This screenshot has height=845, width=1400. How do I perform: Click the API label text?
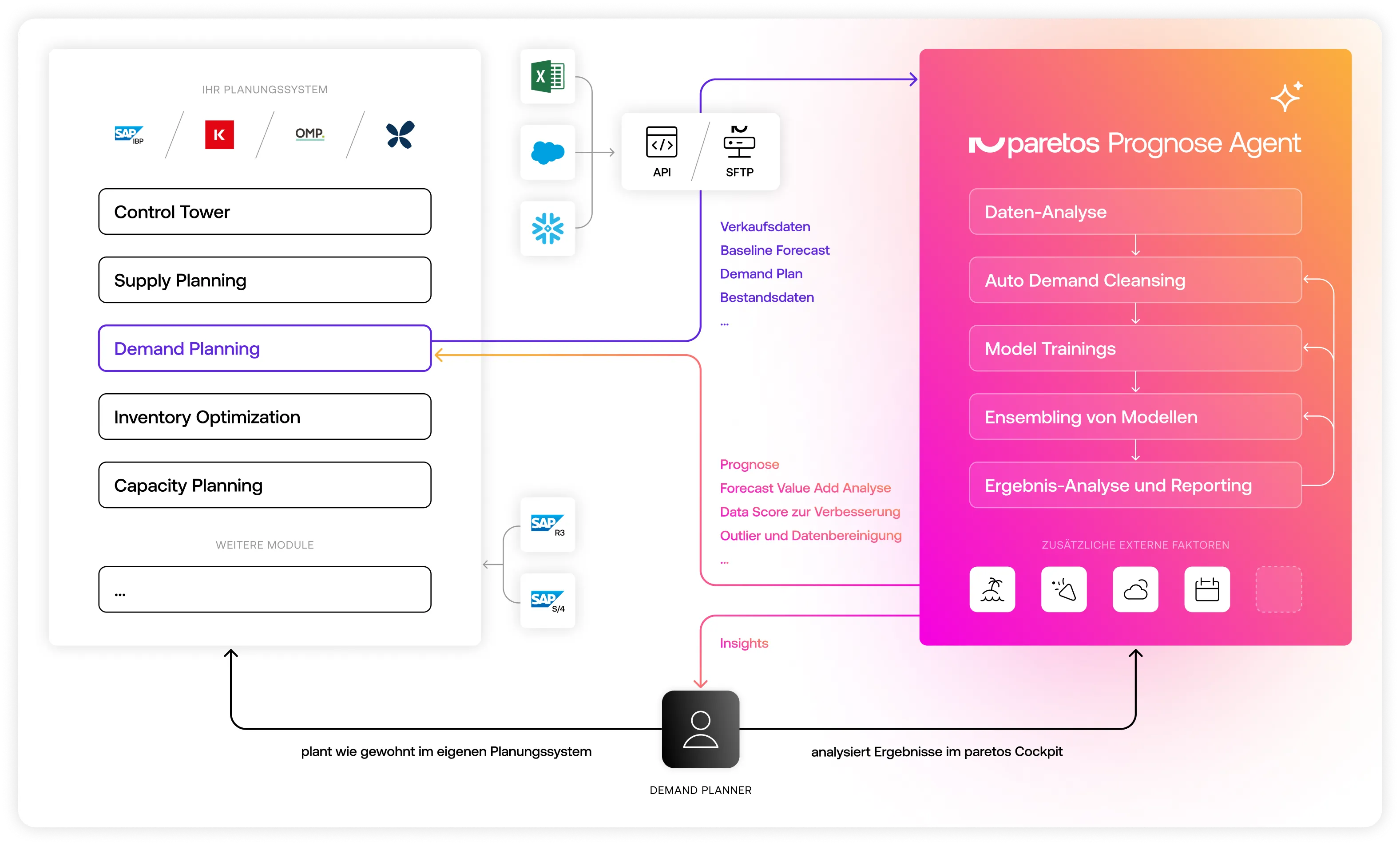(x=661, y=172)
